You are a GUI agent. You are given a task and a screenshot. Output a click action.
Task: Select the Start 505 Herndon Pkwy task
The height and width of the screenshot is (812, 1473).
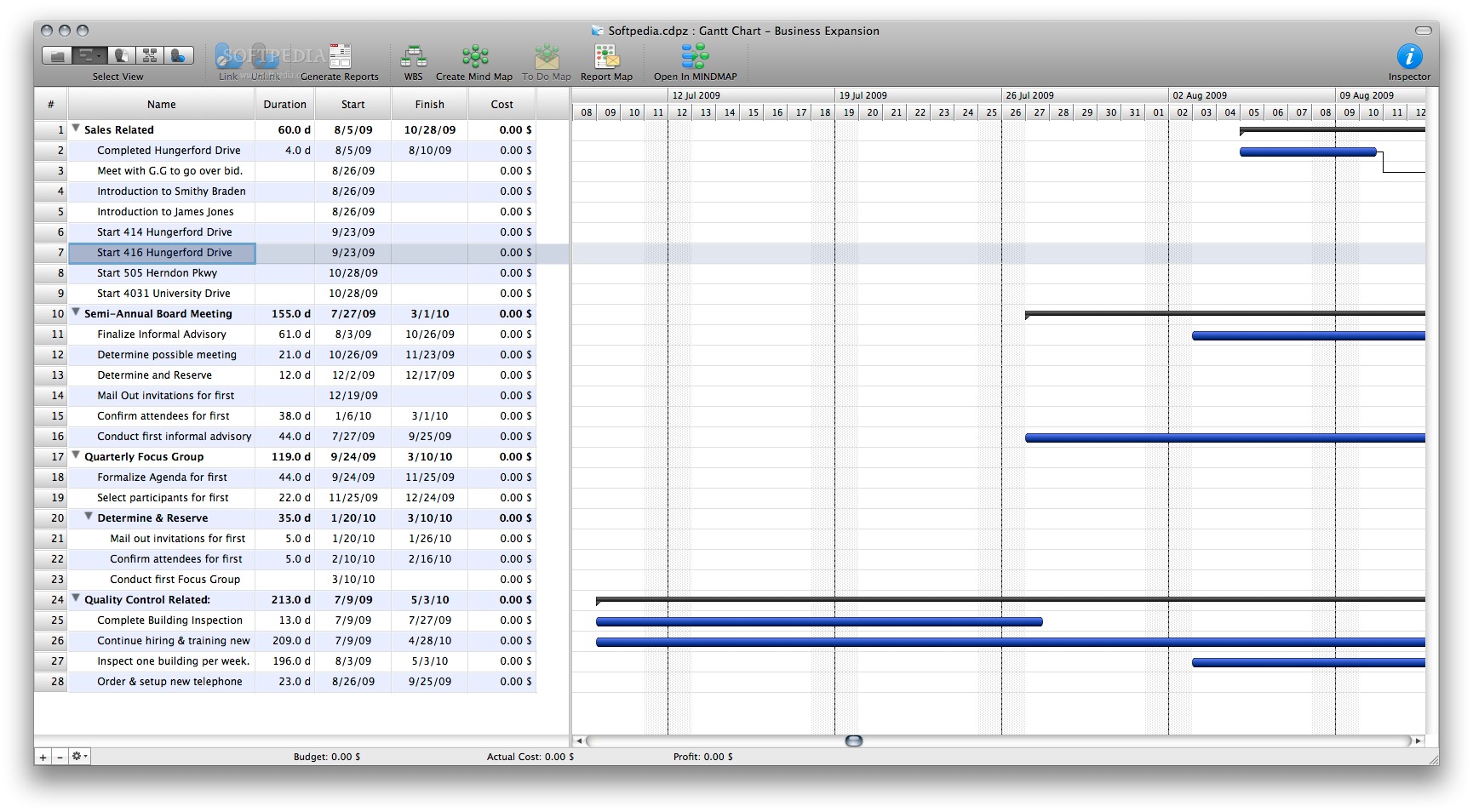pyautogui.click(x=157, y=273)
